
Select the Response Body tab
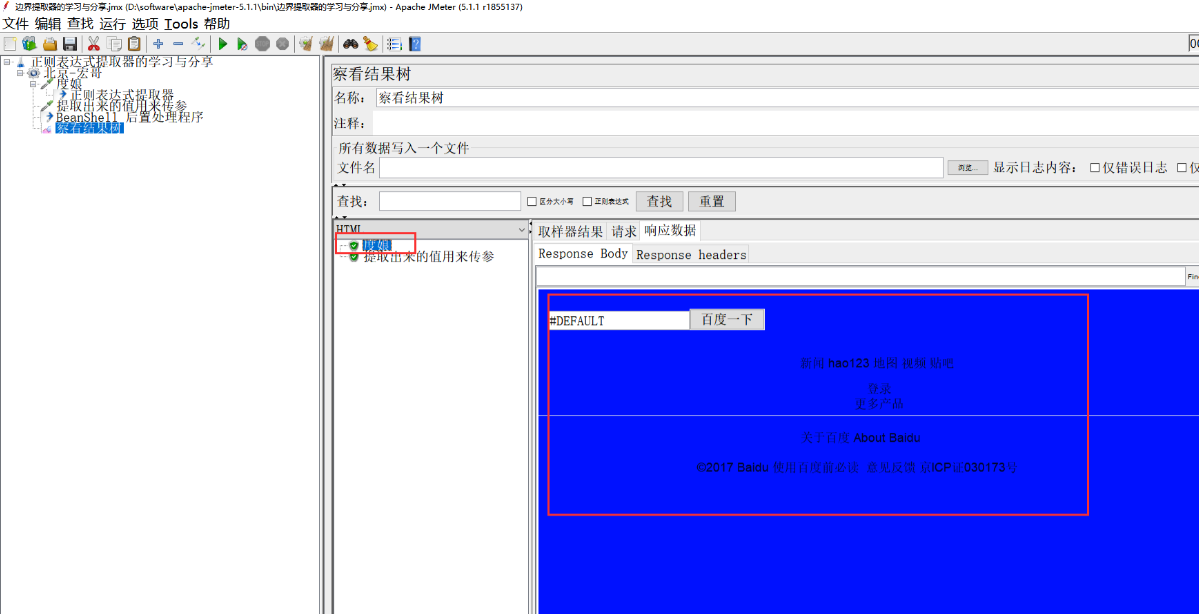tap(583, 254)
